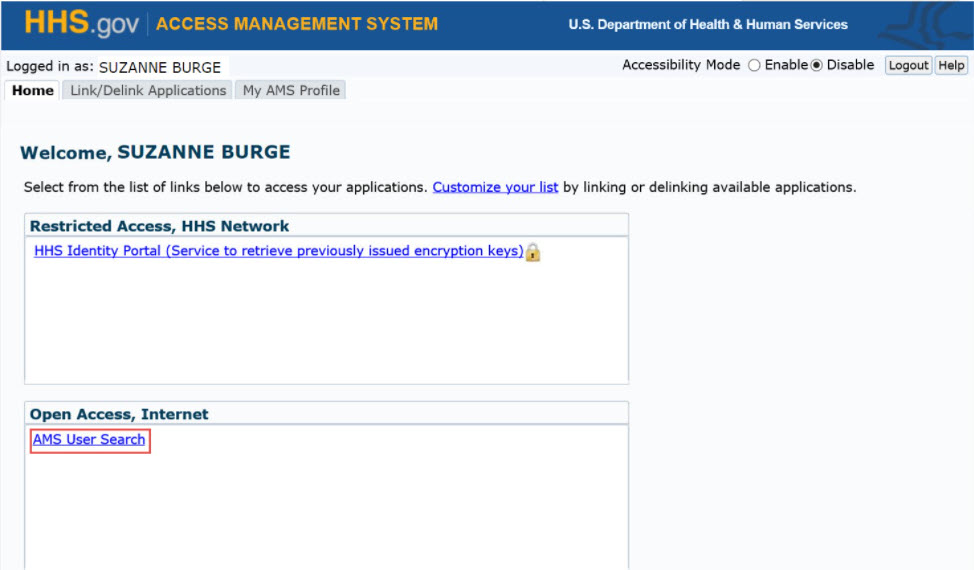Launch the AMS User Search link
This screenshot has width=974, height=570.
(x=89, y=439)
